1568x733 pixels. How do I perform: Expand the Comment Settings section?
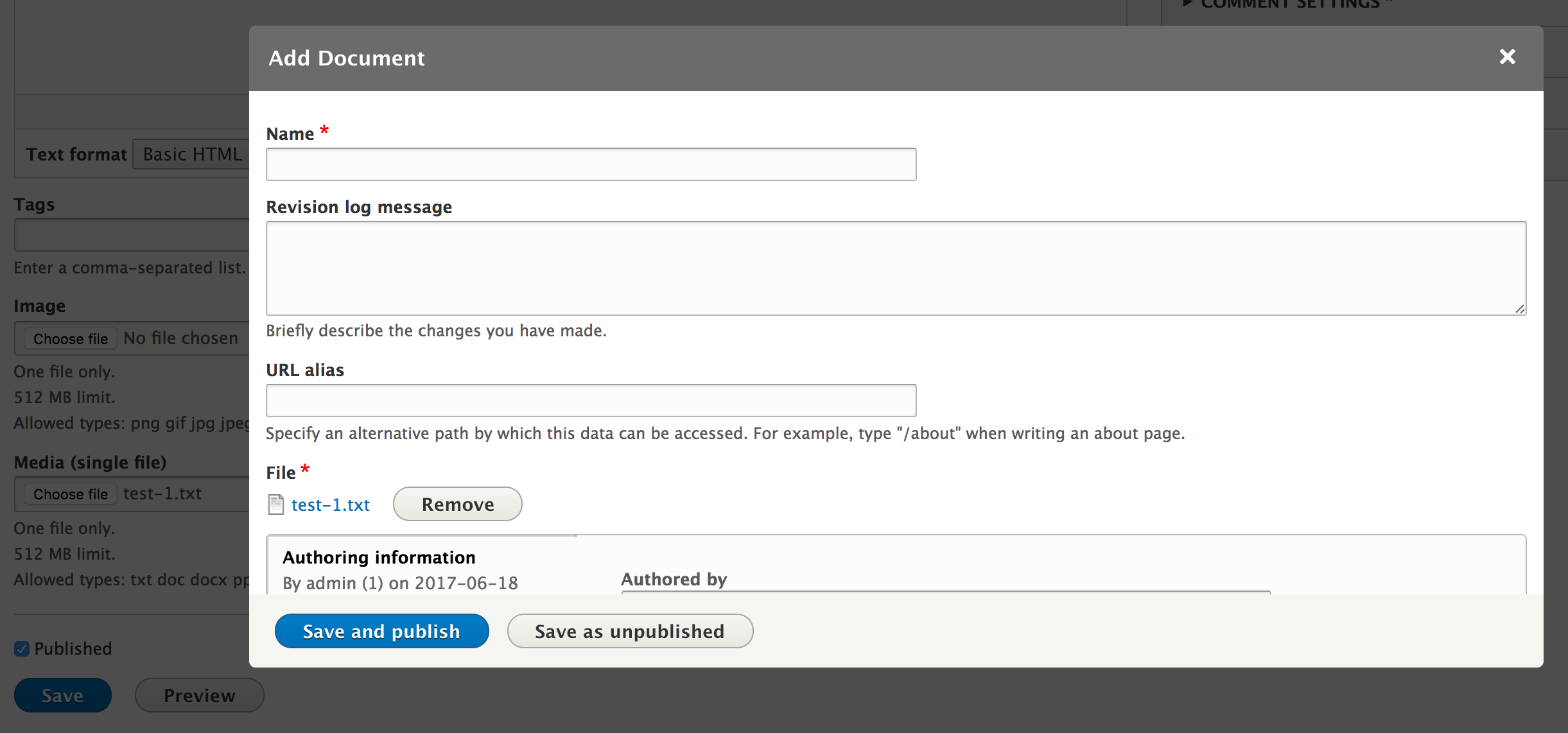[1289, 4]
